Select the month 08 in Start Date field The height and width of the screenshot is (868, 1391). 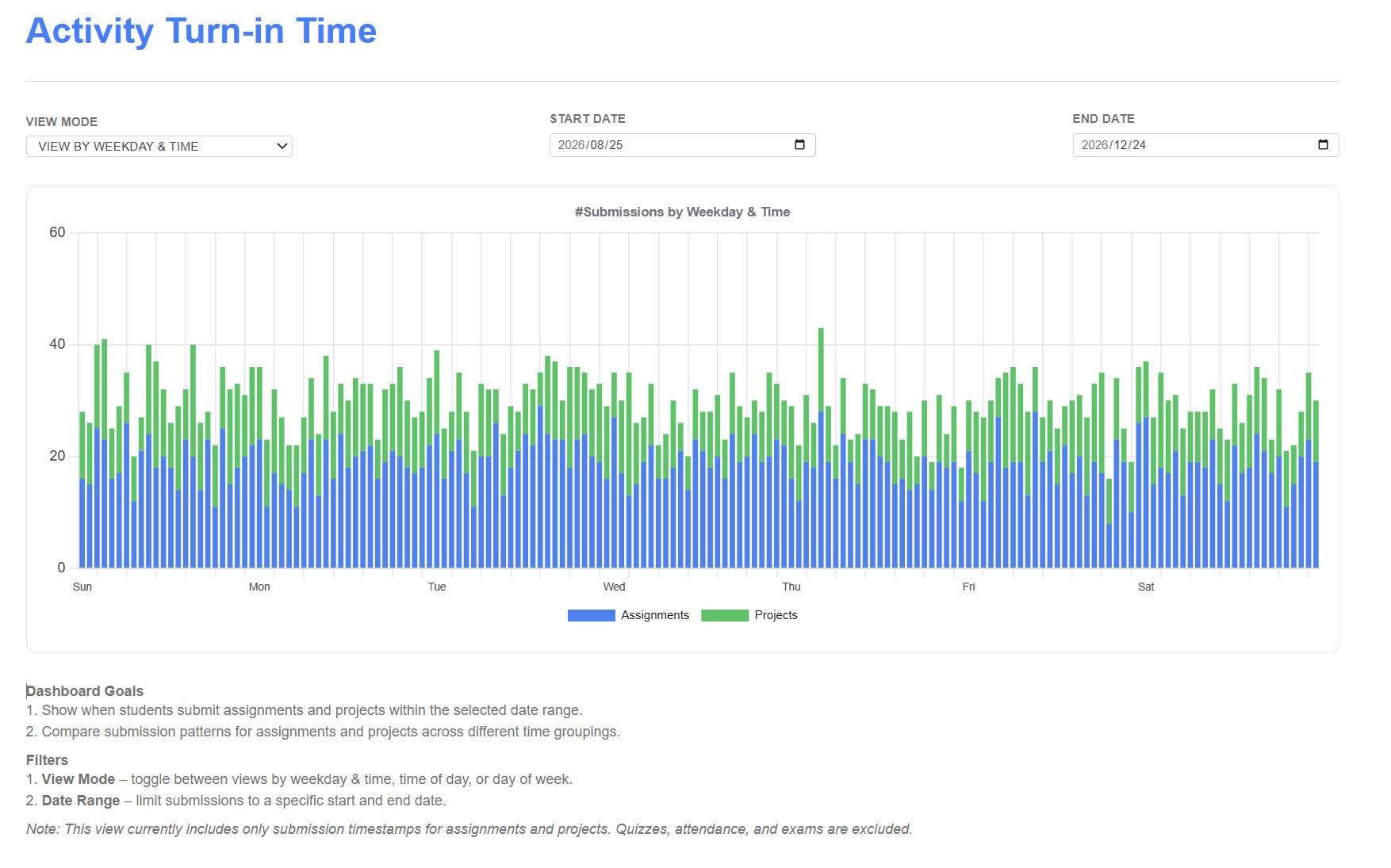coord(597,145)
